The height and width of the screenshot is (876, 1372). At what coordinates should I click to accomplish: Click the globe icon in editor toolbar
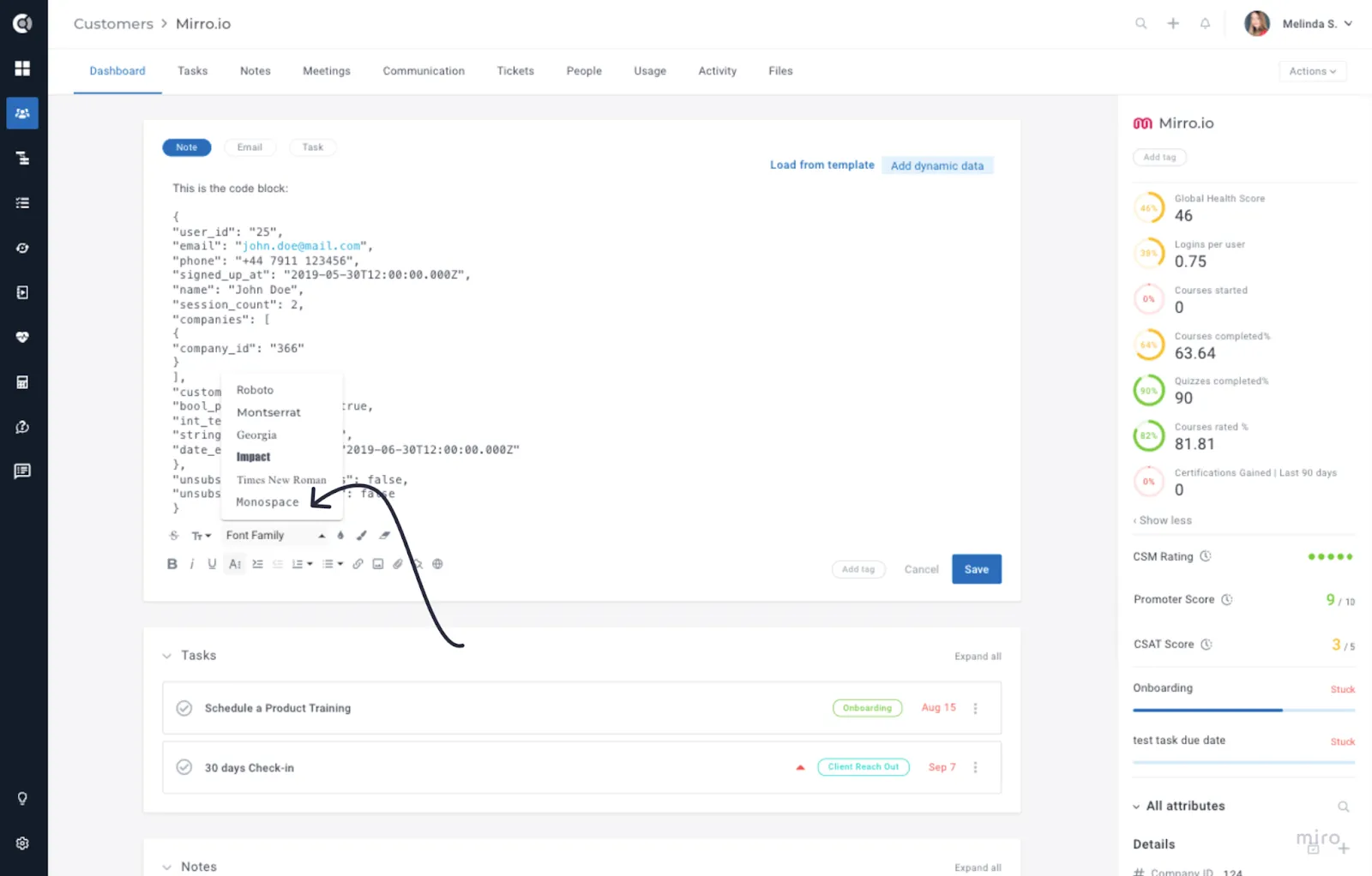click(438, 564)
